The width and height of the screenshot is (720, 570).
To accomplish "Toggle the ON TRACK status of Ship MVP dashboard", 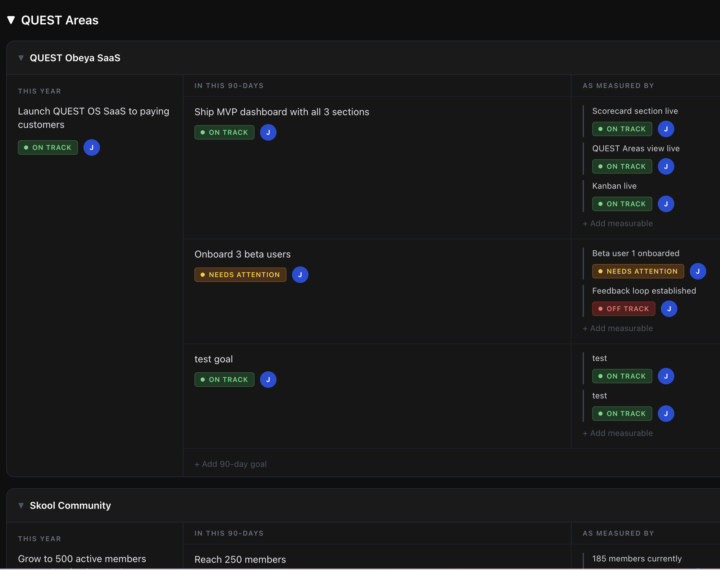I will (224, 132).
